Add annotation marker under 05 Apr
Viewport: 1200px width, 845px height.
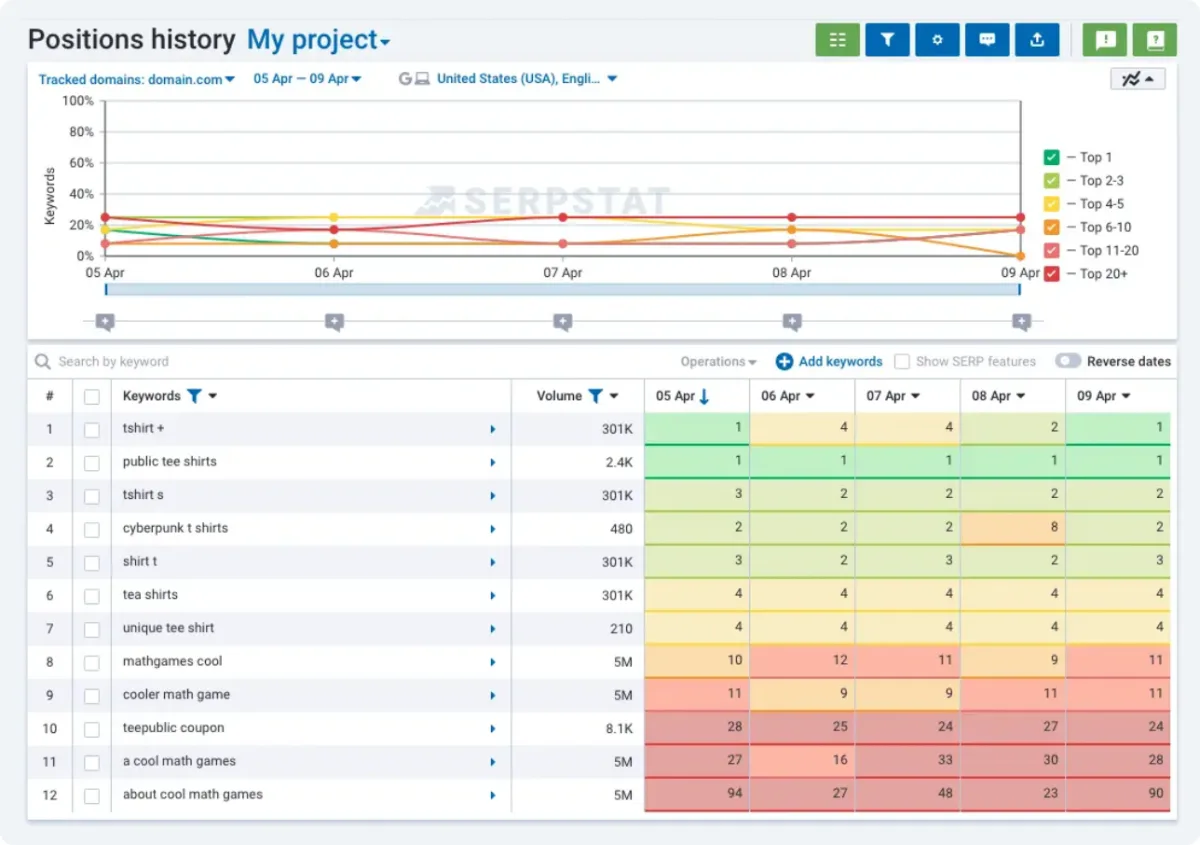(105, 322)
